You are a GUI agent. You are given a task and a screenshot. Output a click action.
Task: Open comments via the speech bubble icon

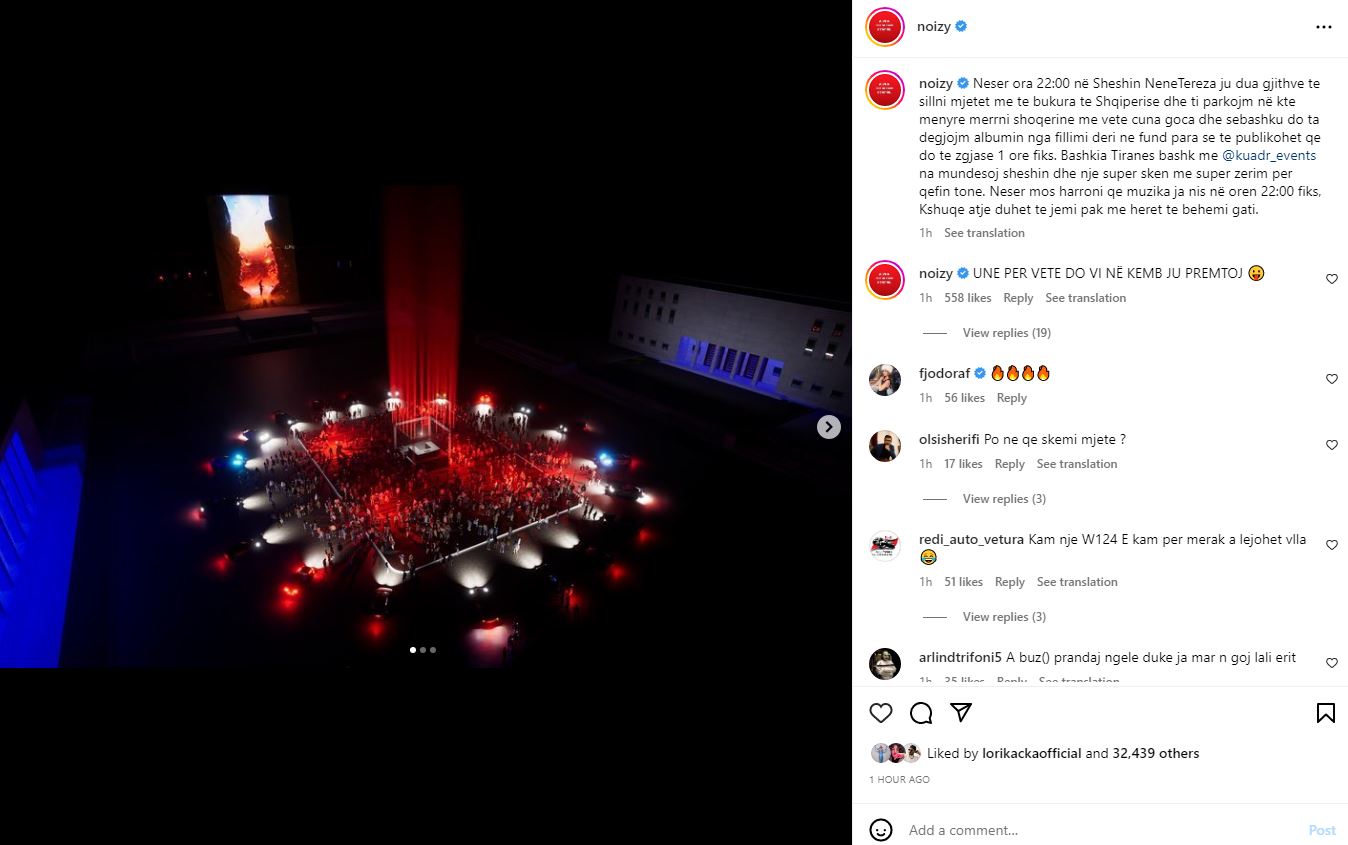tap(921, 713)
